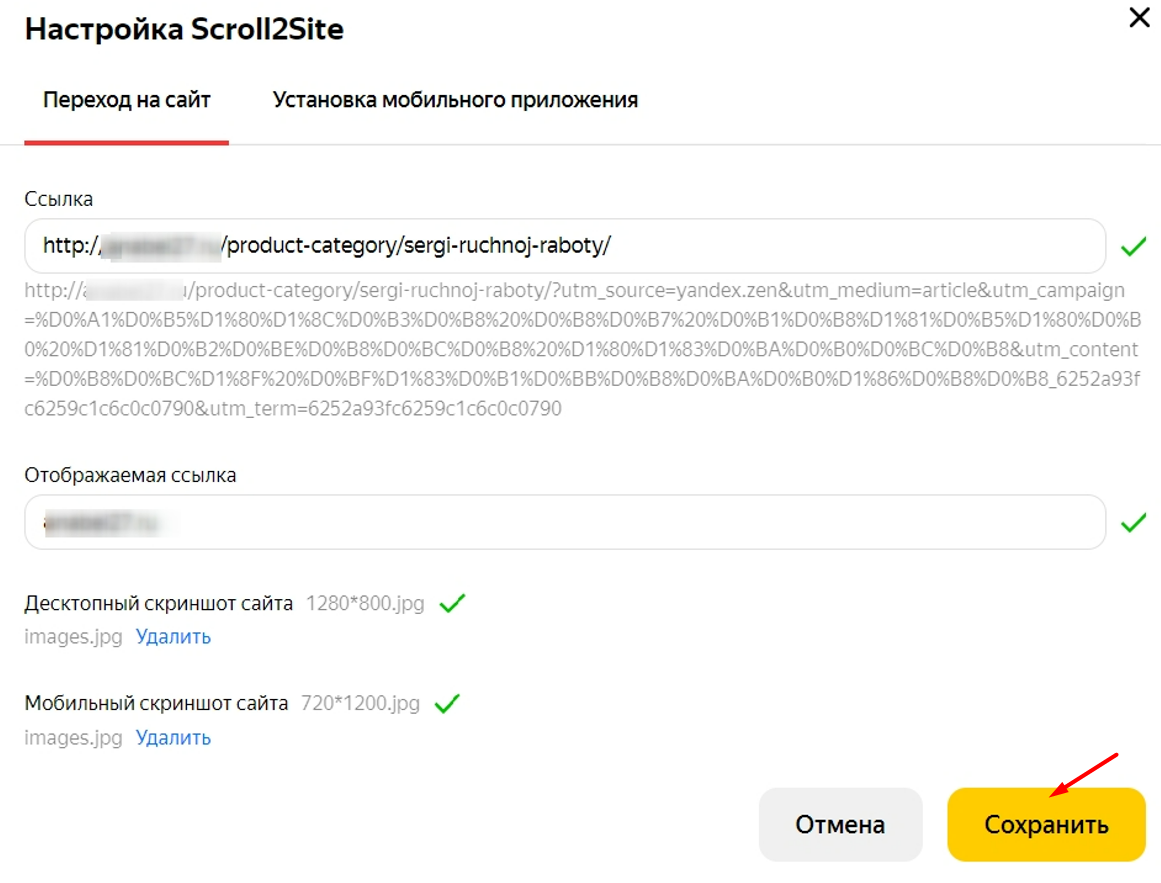Click green checkmark beside the Ссылка field

[1133, 246]
